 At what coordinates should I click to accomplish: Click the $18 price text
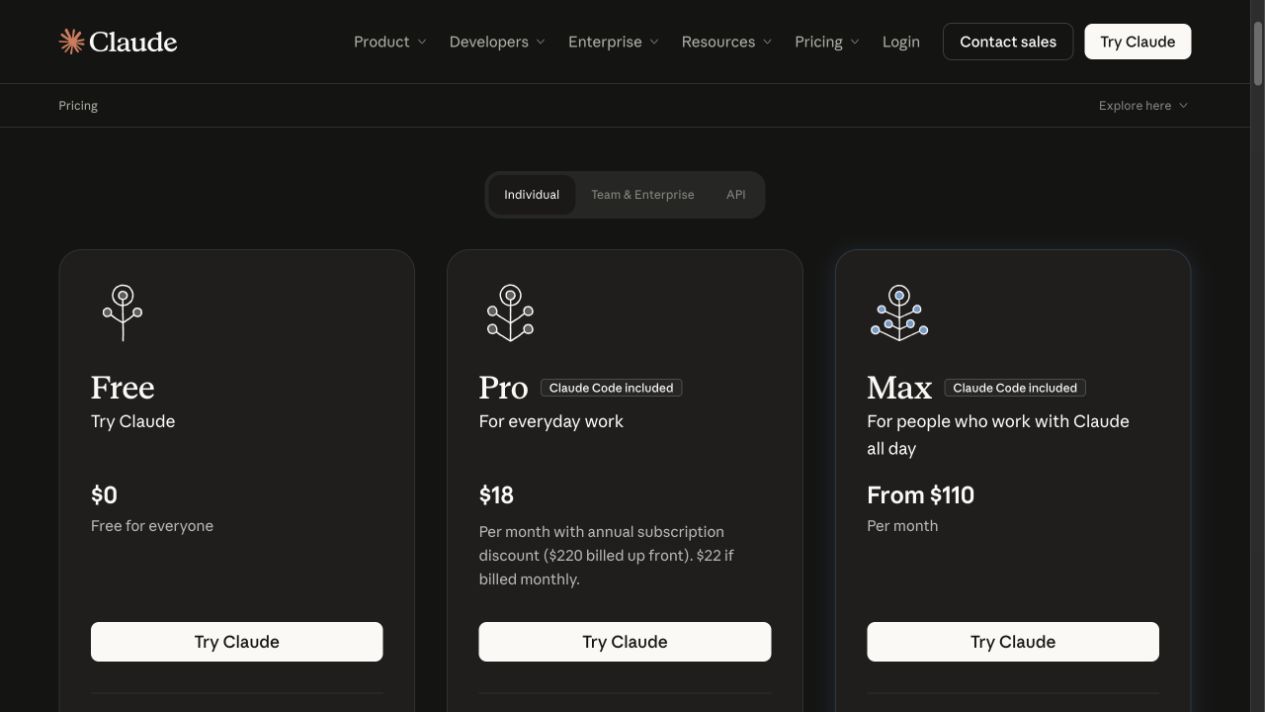(x=496, y=495)
